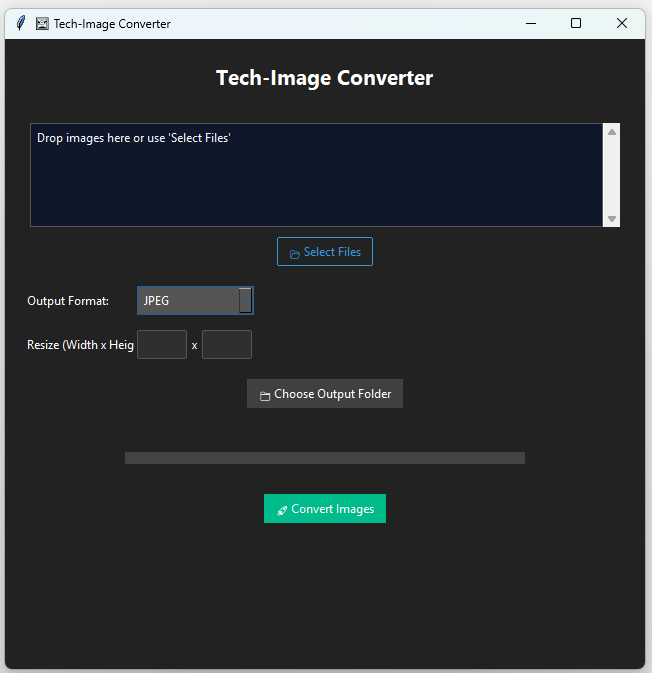Viewport: 652px width, 673px height.
Task: Click the conversion progress bar
Action: (325, 458)
